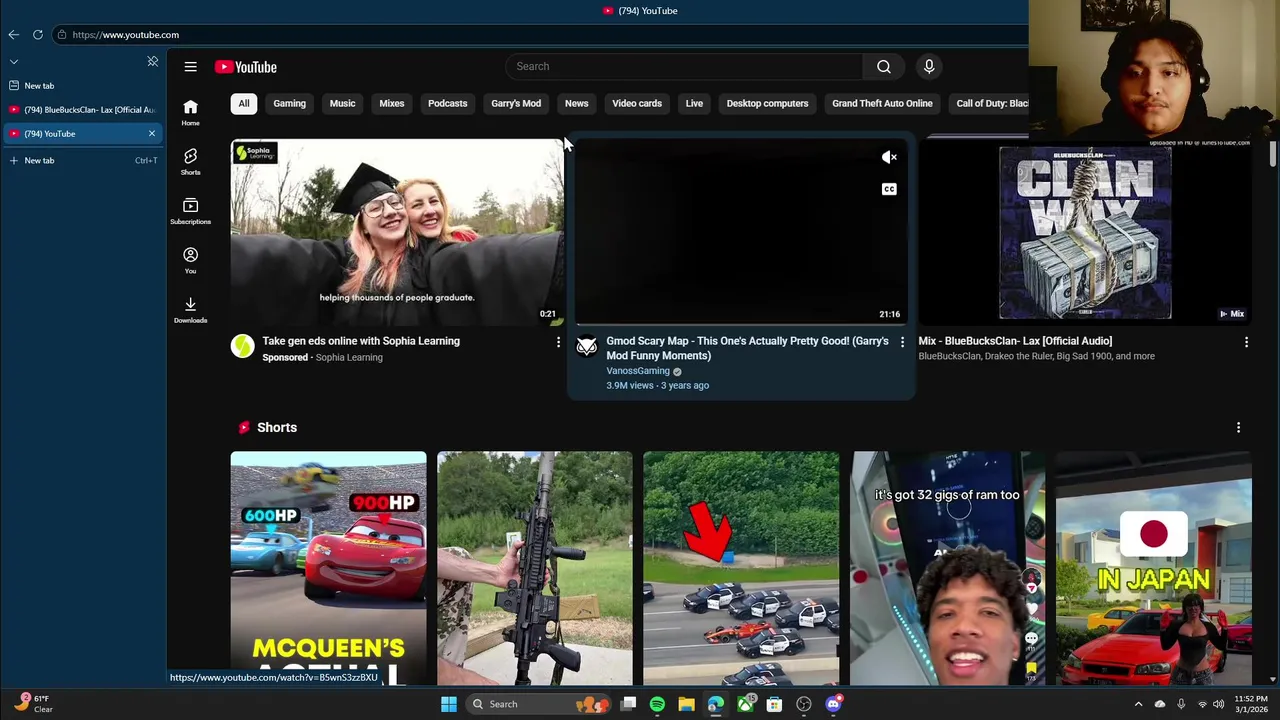Image resolution: width=1280 pixels, height=720 pixels.
Task: Open Sophia Learning graduation ad thumbnail
Action: click(x=397, y=232)
